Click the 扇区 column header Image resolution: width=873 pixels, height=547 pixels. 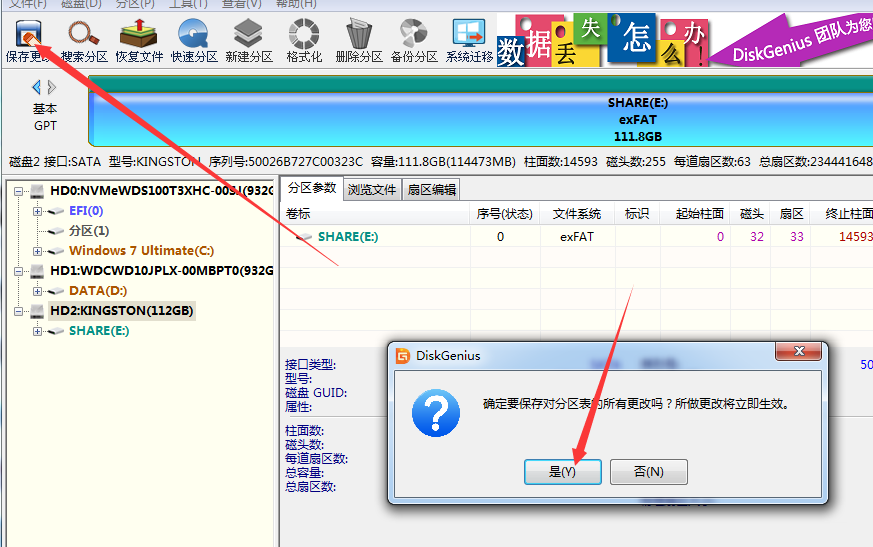pyautogui.click(x=791, y=214)
